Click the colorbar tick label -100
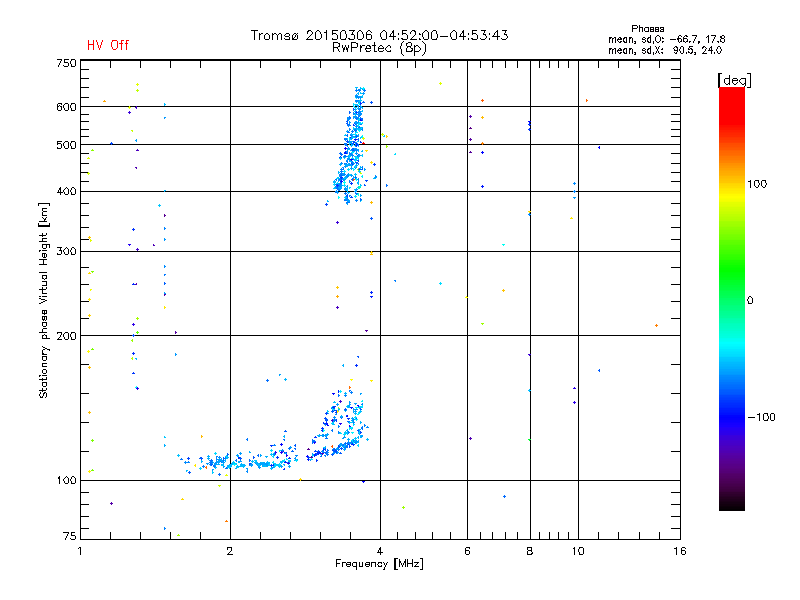 pyautogui.click(x=761, y=417)
